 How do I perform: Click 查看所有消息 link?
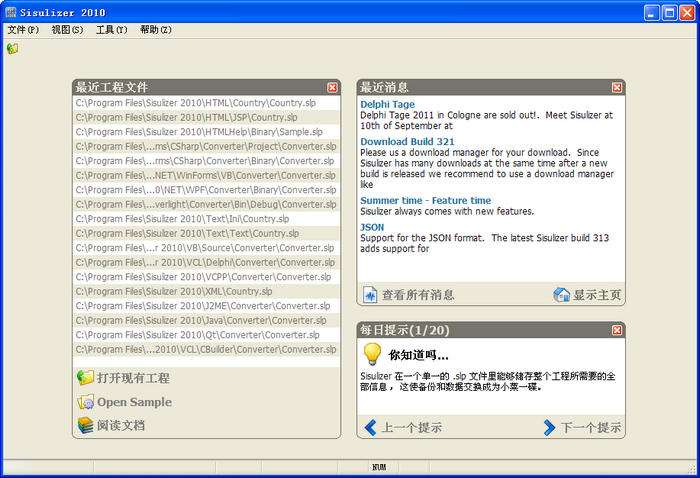pyautogui.click(x=418, y=295)
